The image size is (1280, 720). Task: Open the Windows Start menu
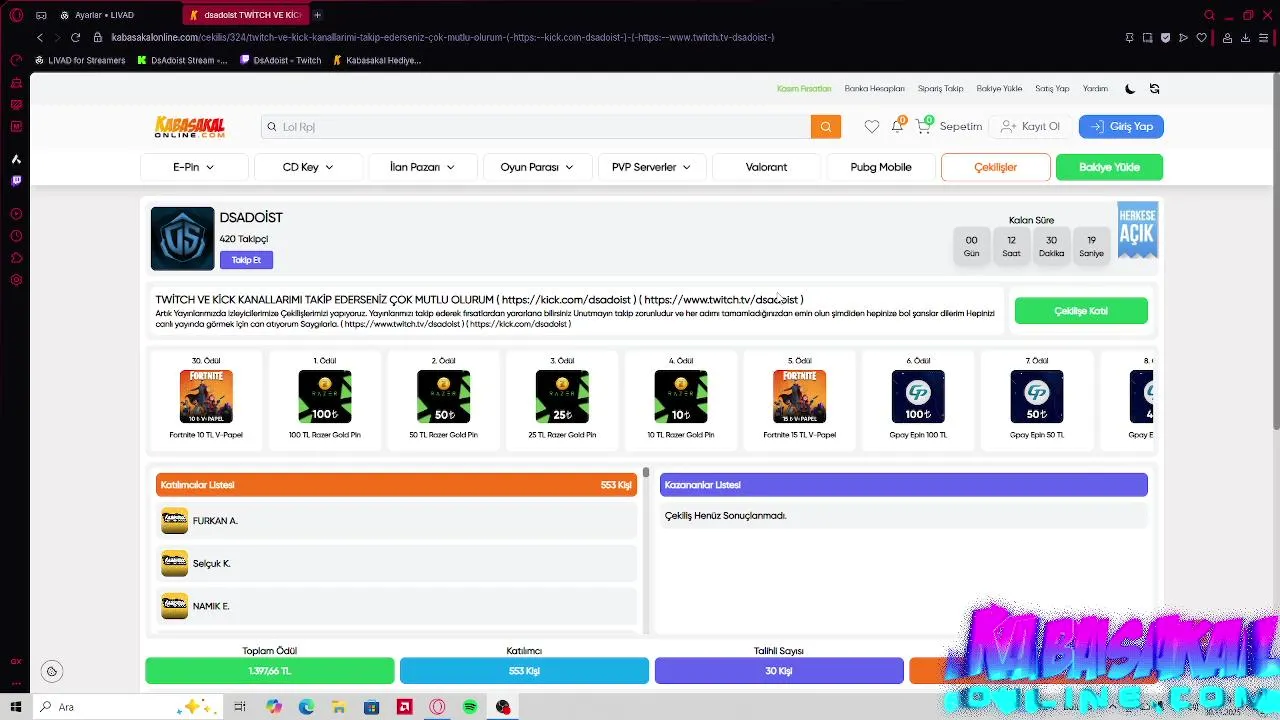(x=16, y=707)
